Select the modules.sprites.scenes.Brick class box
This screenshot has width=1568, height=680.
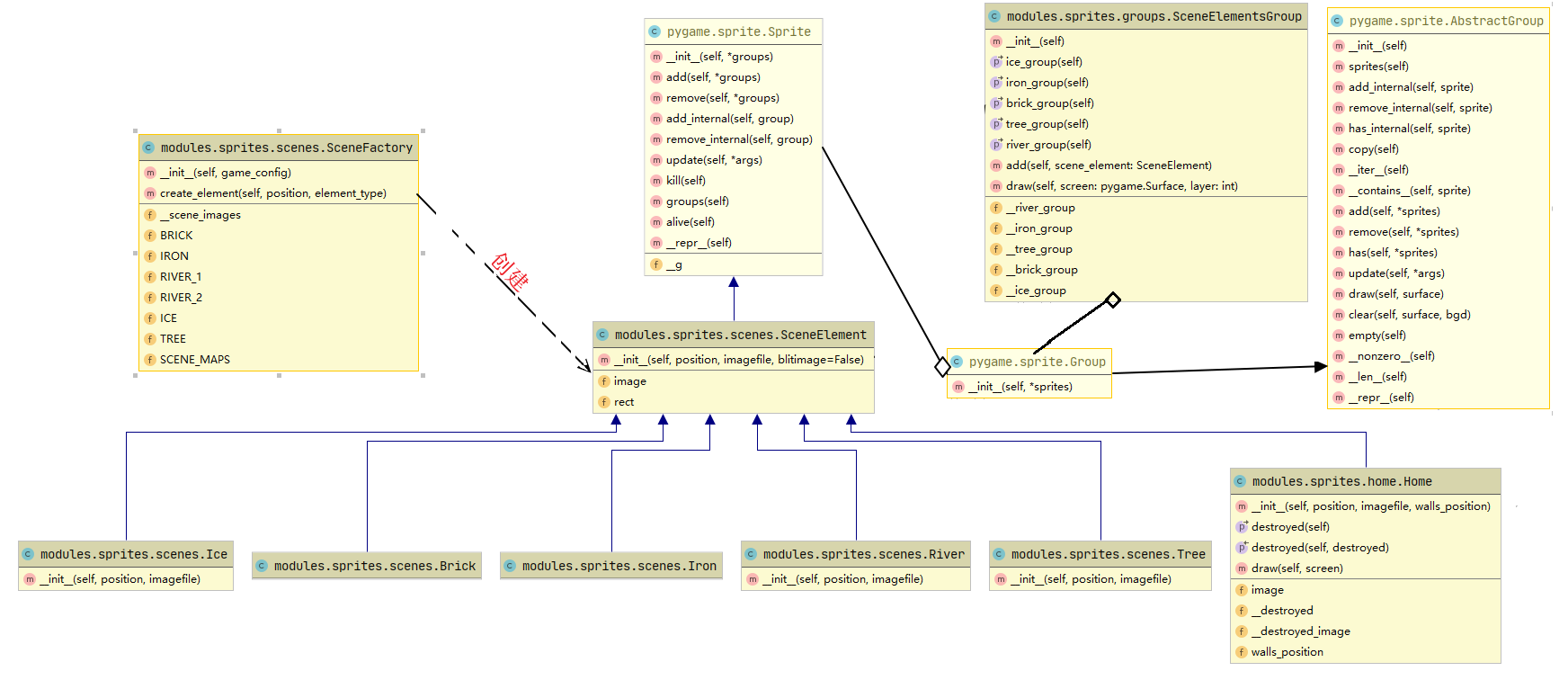pyautogui.click(x=367, y=566)
